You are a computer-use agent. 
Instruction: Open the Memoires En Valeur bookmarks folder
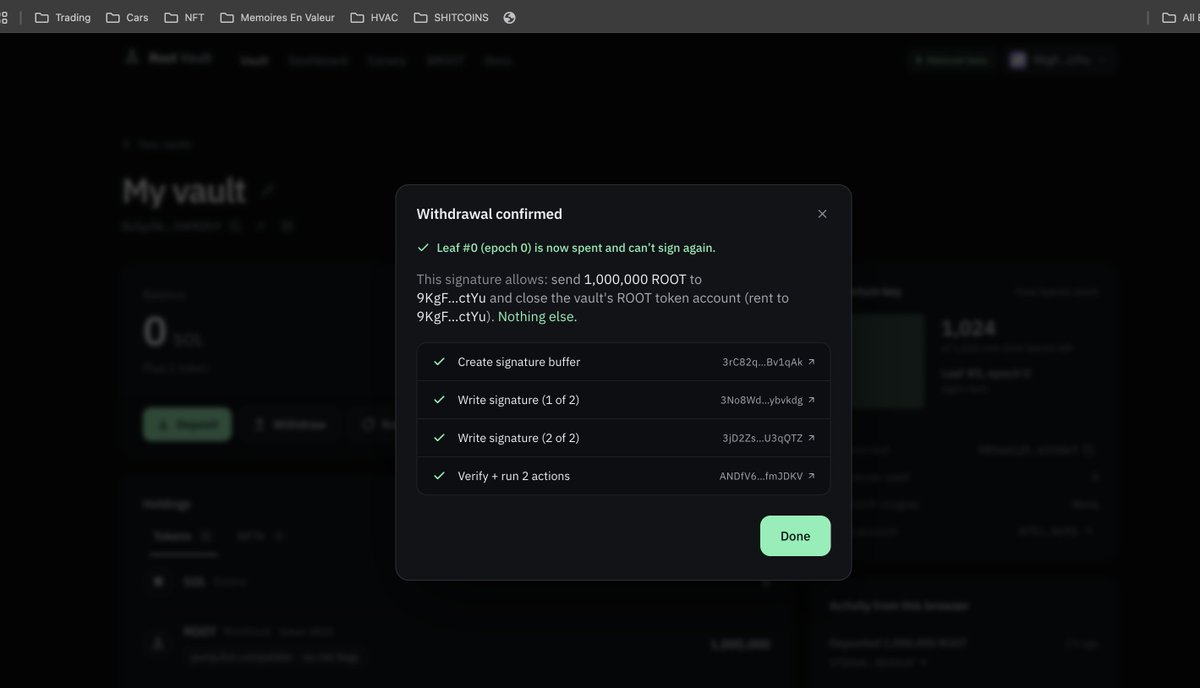[277, 17]
